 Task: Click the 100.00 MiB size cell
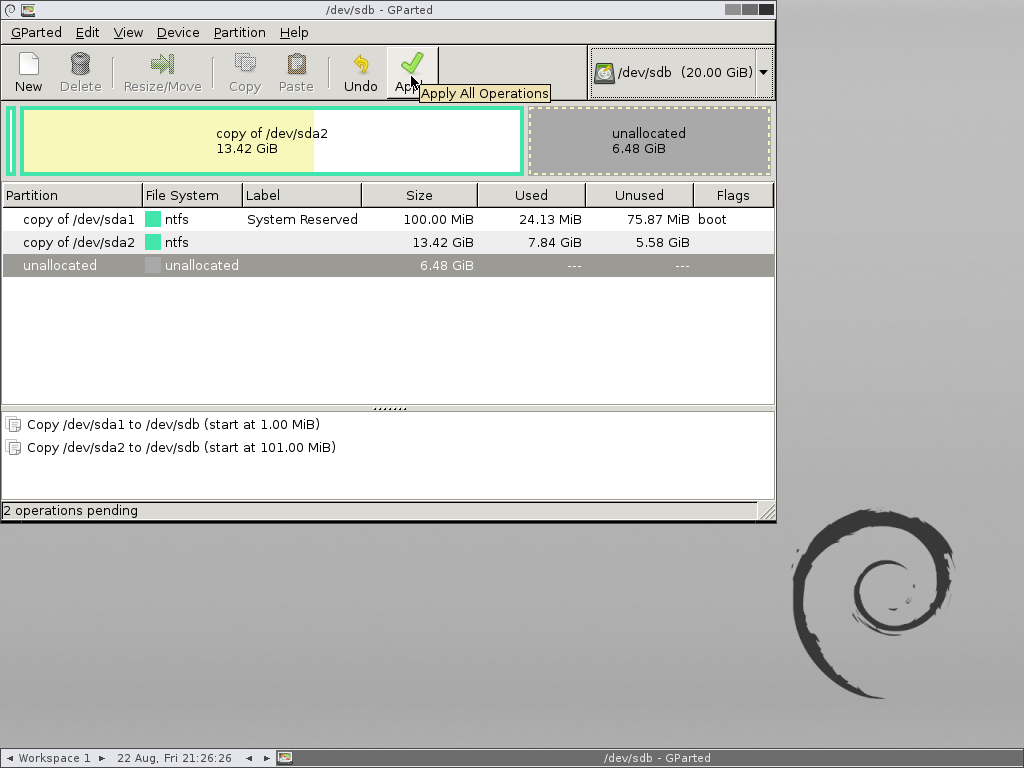tap(438, 219)
